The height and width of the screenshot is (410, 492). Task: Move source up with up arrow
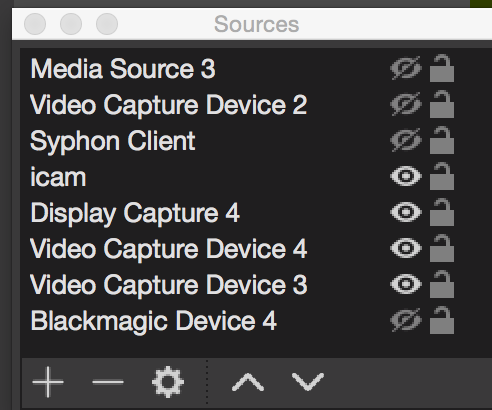(248, 382)
